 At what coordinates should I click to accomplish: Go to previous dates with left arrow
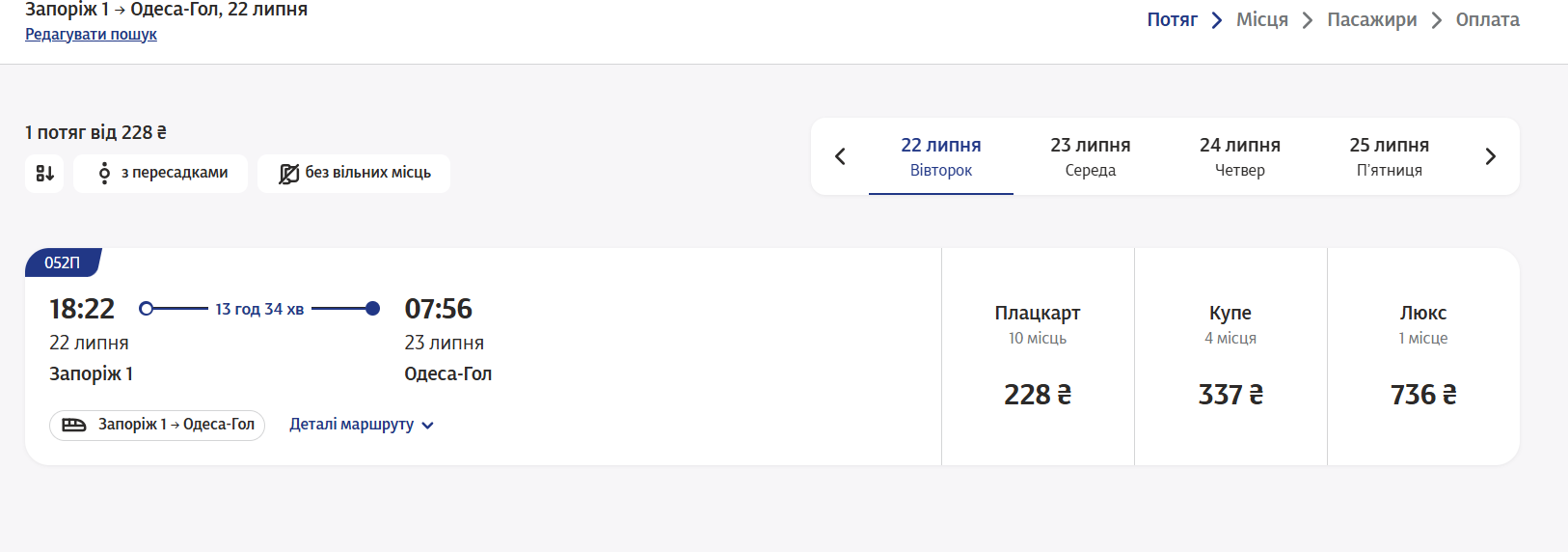pyautogui.click(x=840, y=156)
